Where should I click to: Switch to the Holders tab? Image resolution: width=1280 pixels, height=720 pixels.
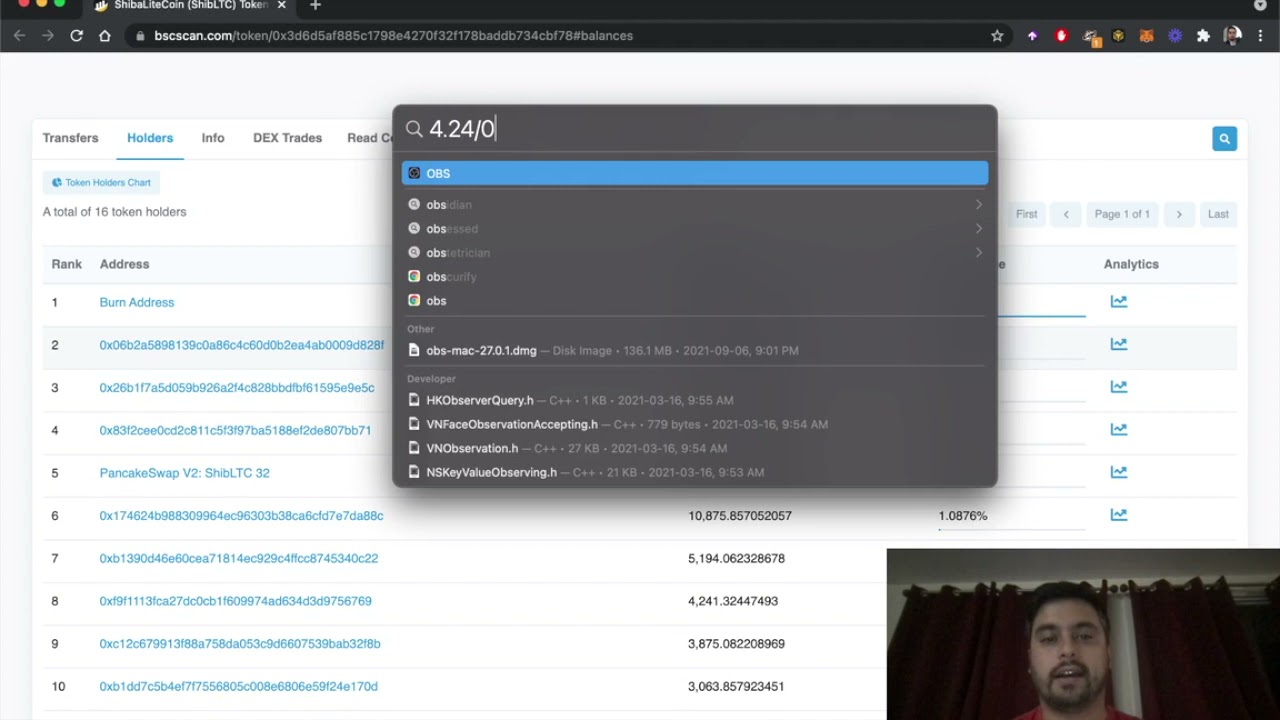[150, 138]
